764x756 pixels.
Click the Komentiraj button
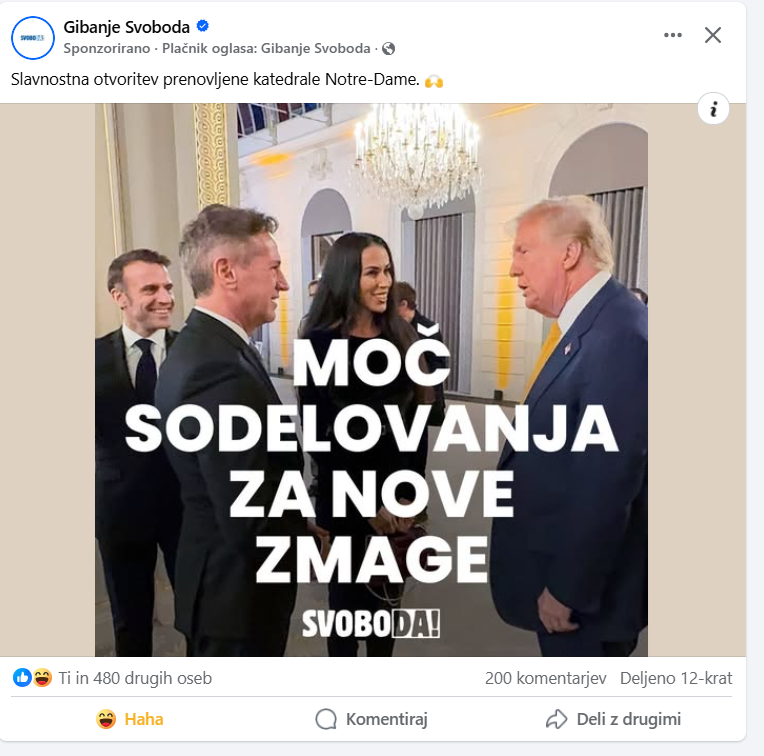tap(371, 719)
